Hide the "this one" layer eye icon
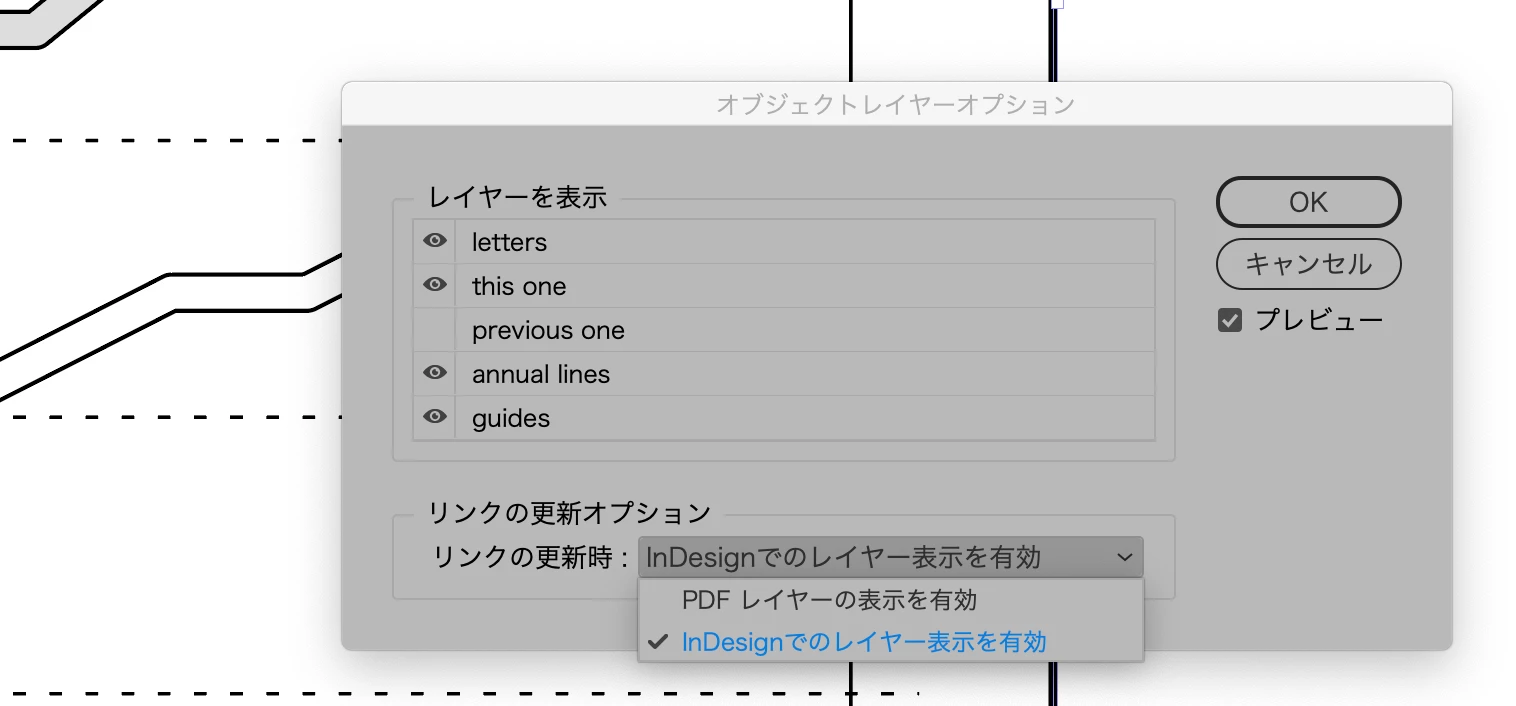The height and width of the screenshot is (706, 1516). point(434,285)
